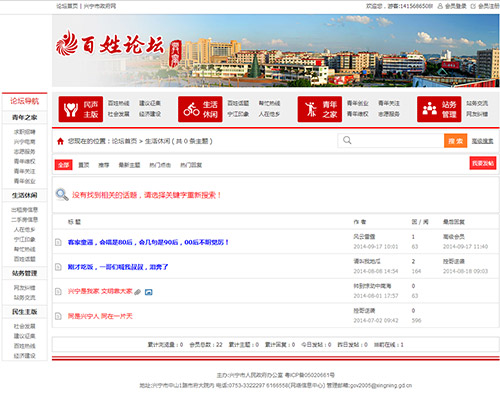This screenshot has width=500, height=399.
Task: Open 生活休闲 heading in left sidebar
Action: click(25, 195)
